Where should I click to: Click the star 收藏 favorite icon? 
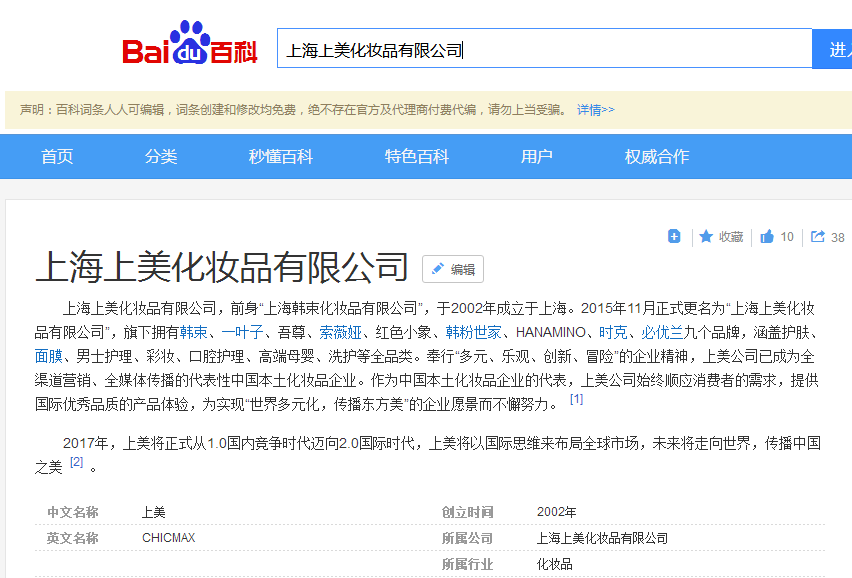706,236
